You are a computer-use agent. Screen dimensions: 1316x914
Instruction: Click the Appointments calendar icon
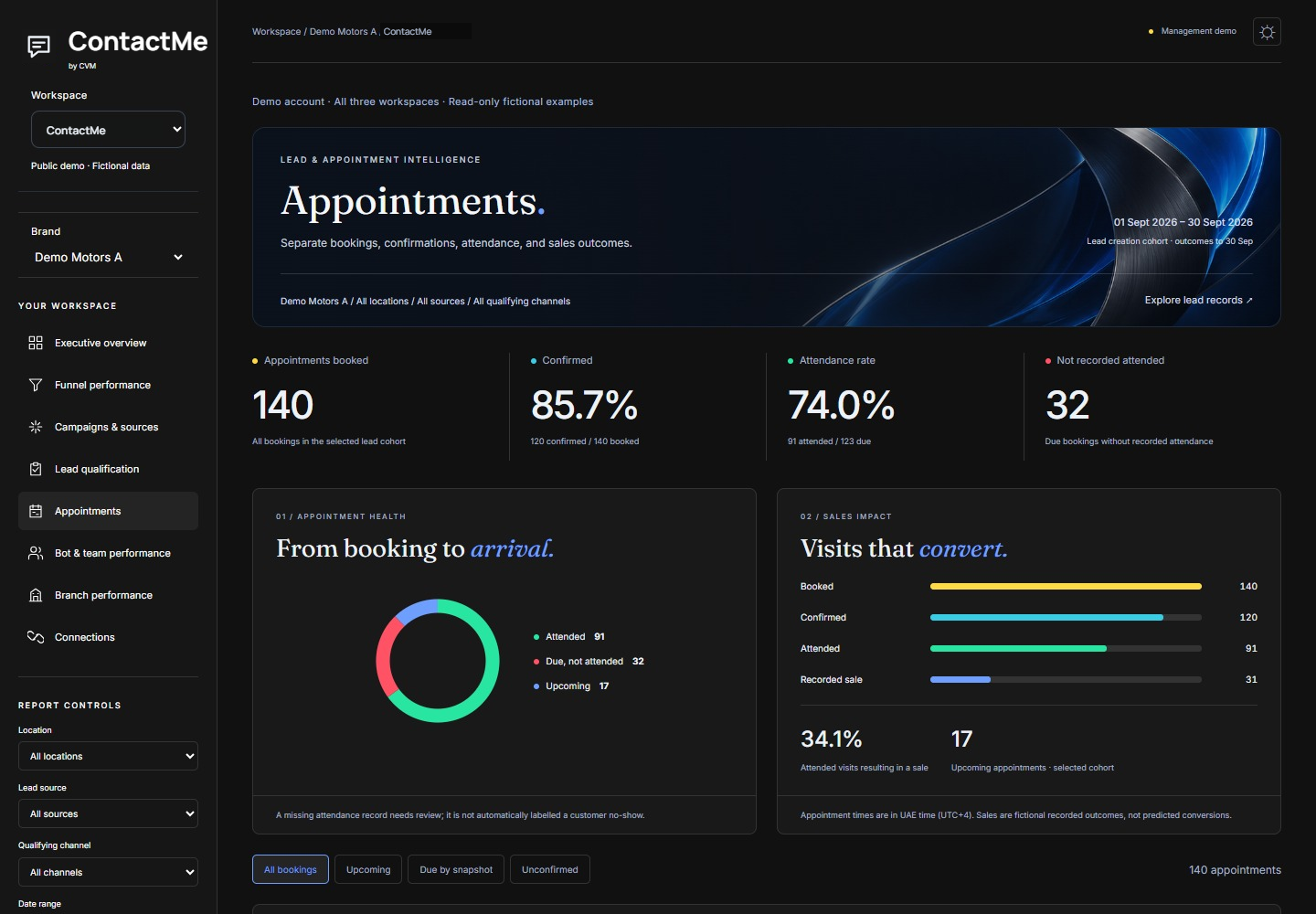[36, 511]
